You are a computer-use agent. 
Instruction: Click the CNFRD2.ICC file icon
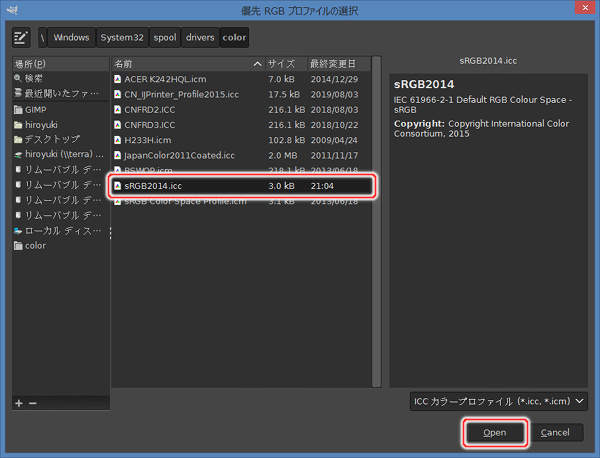[117, 110]
